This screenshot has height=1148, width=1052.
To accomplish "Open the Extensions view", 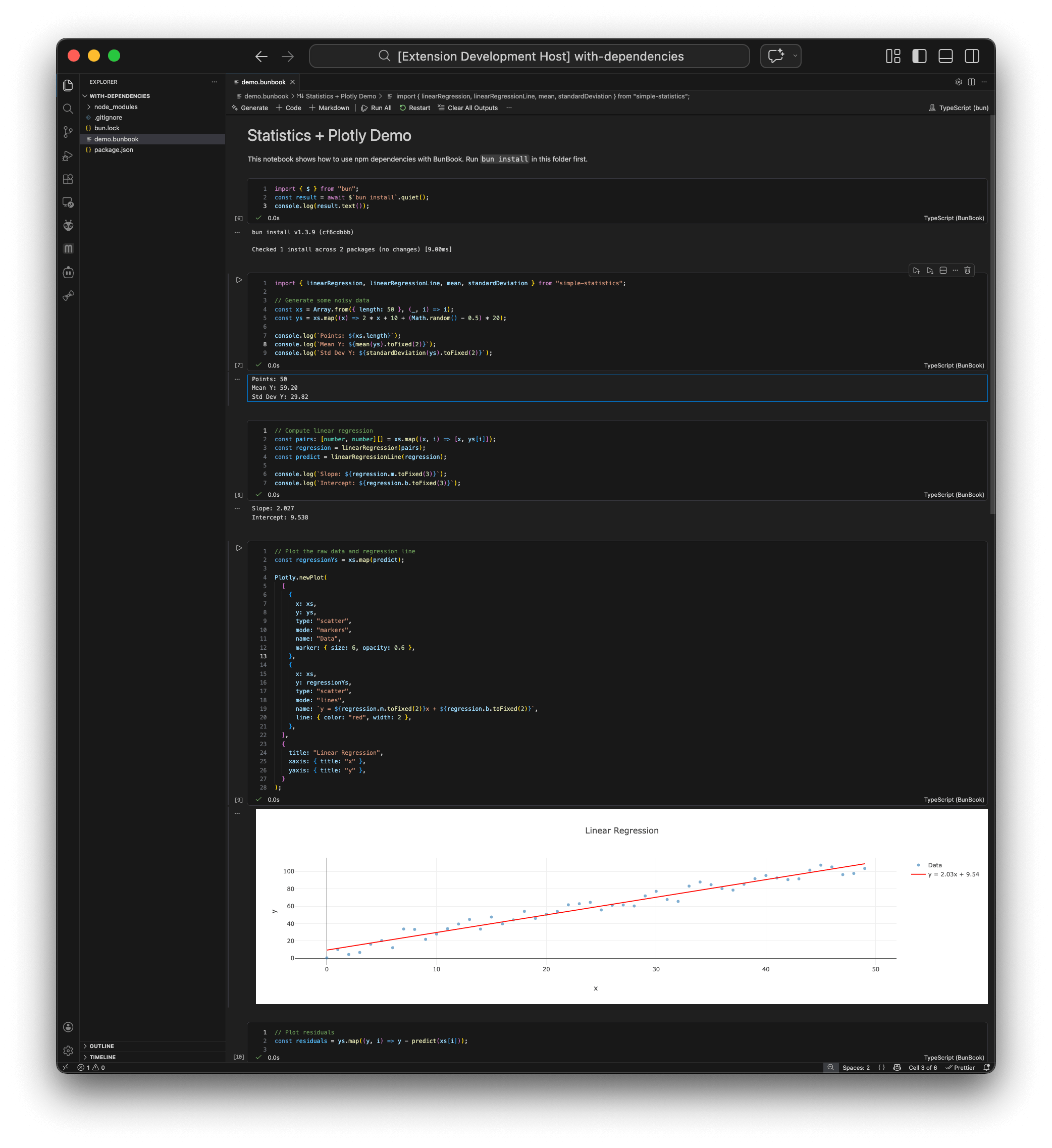I will [x=68, y=179].
